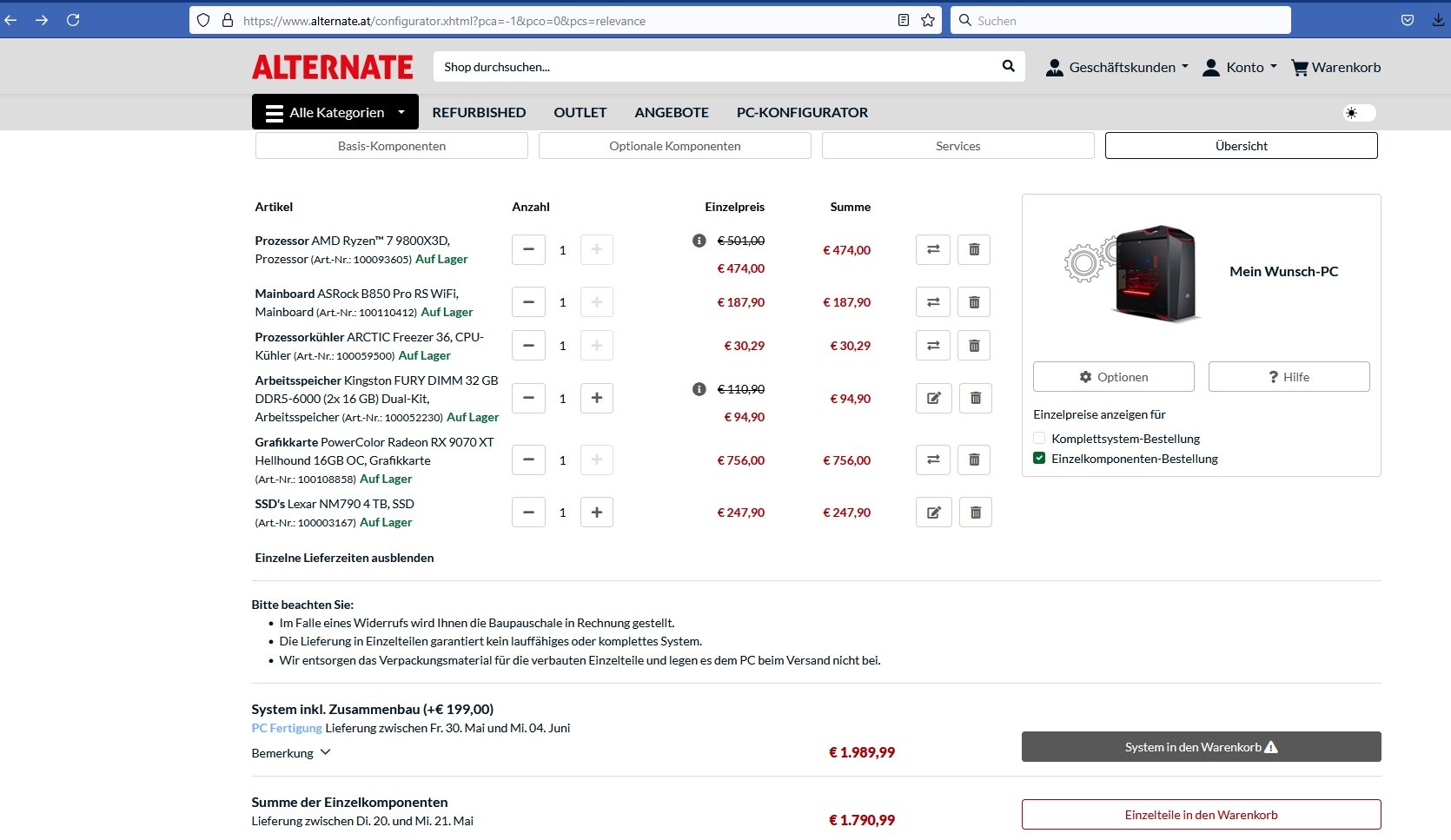
Task: Swap the Prozessorkühler component with the exchange icon
Action: click(933, 346)
